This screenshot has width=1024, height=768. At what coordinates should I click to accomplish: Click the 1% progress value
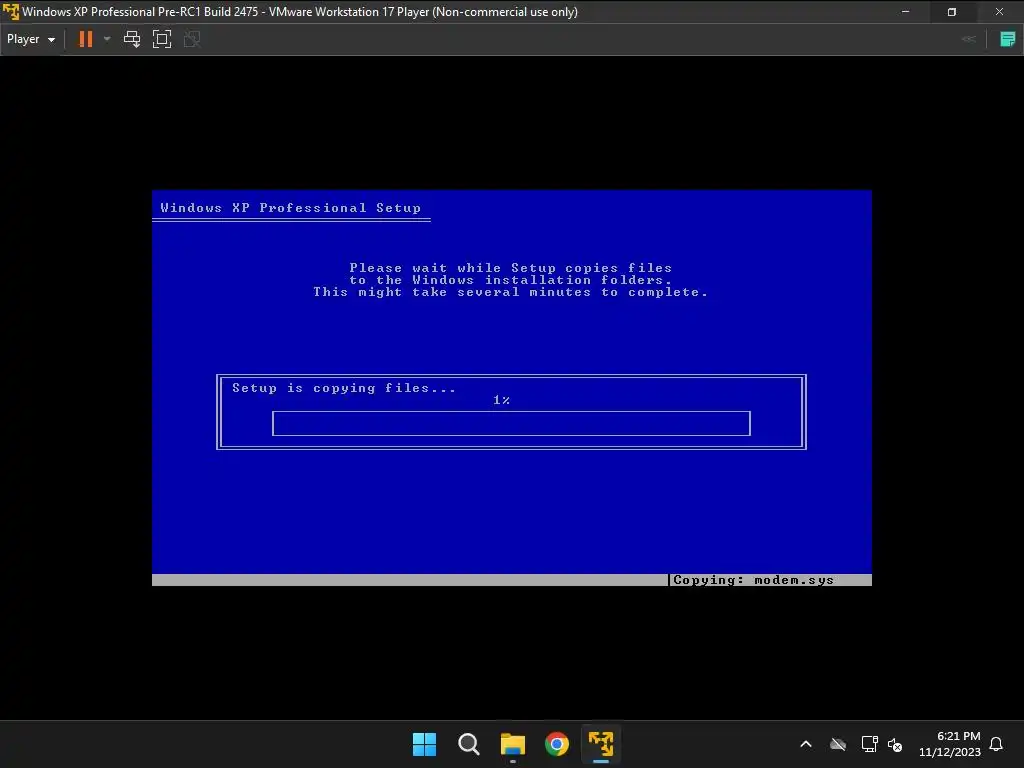pos(502,400)
